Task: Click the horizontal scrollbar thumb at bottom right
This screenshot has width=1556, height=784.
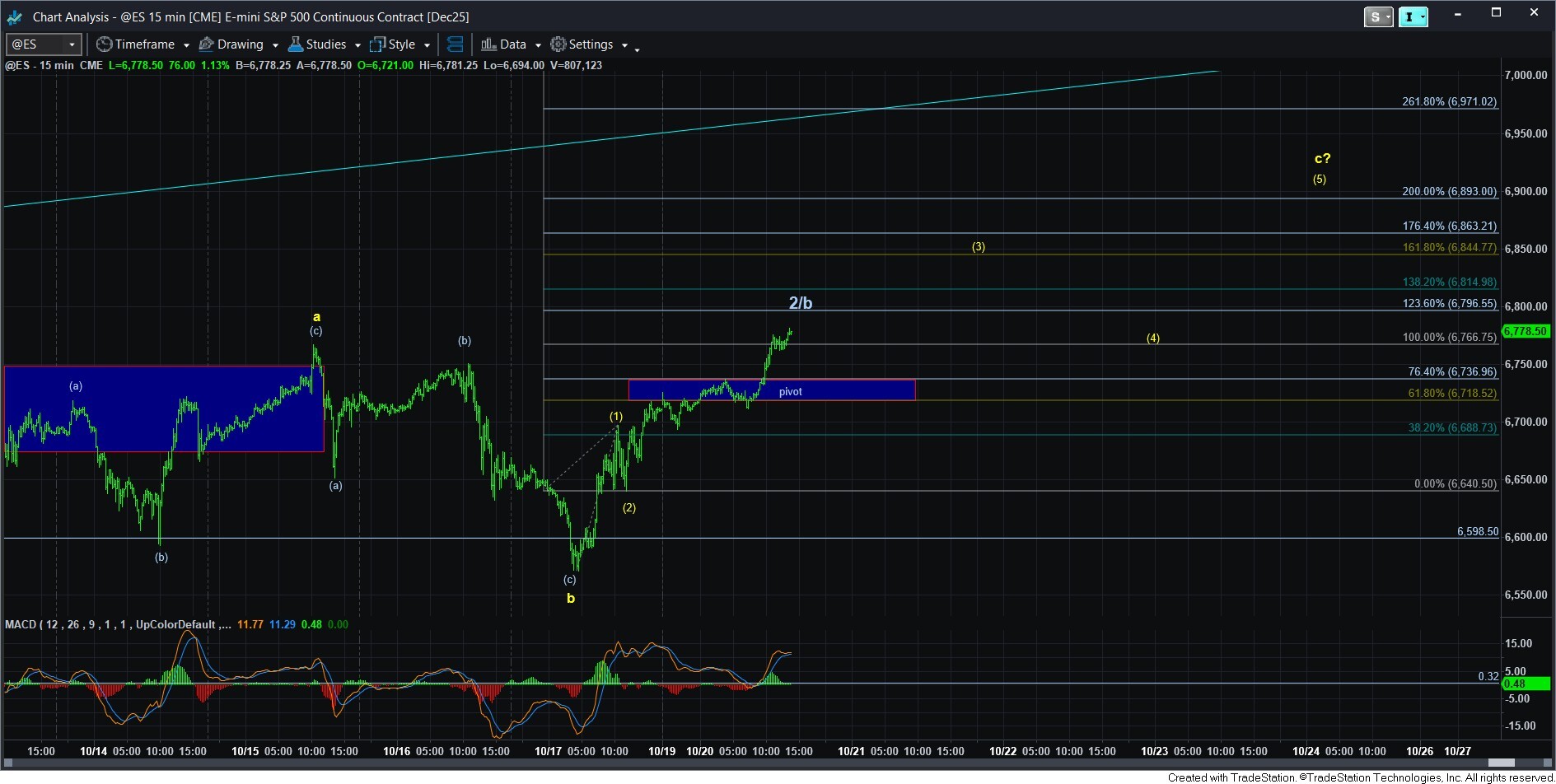Action: (x=1501, y=763)
